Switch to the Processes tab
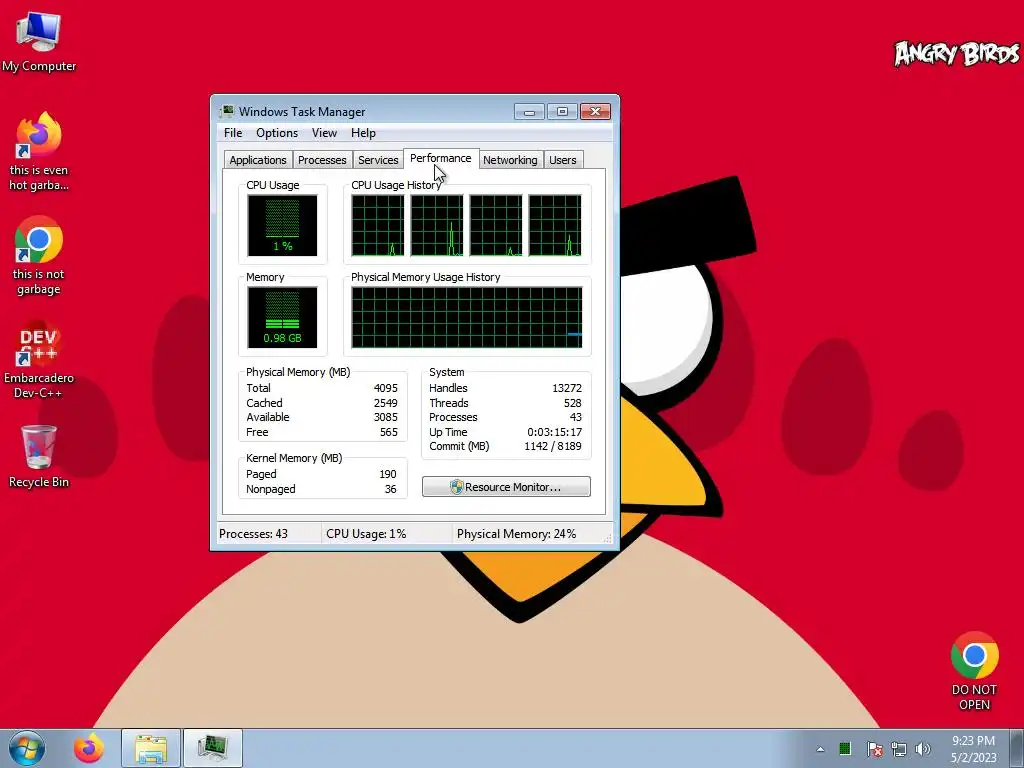Screen dimensions: 1024x768 click(x=322, y=160)
